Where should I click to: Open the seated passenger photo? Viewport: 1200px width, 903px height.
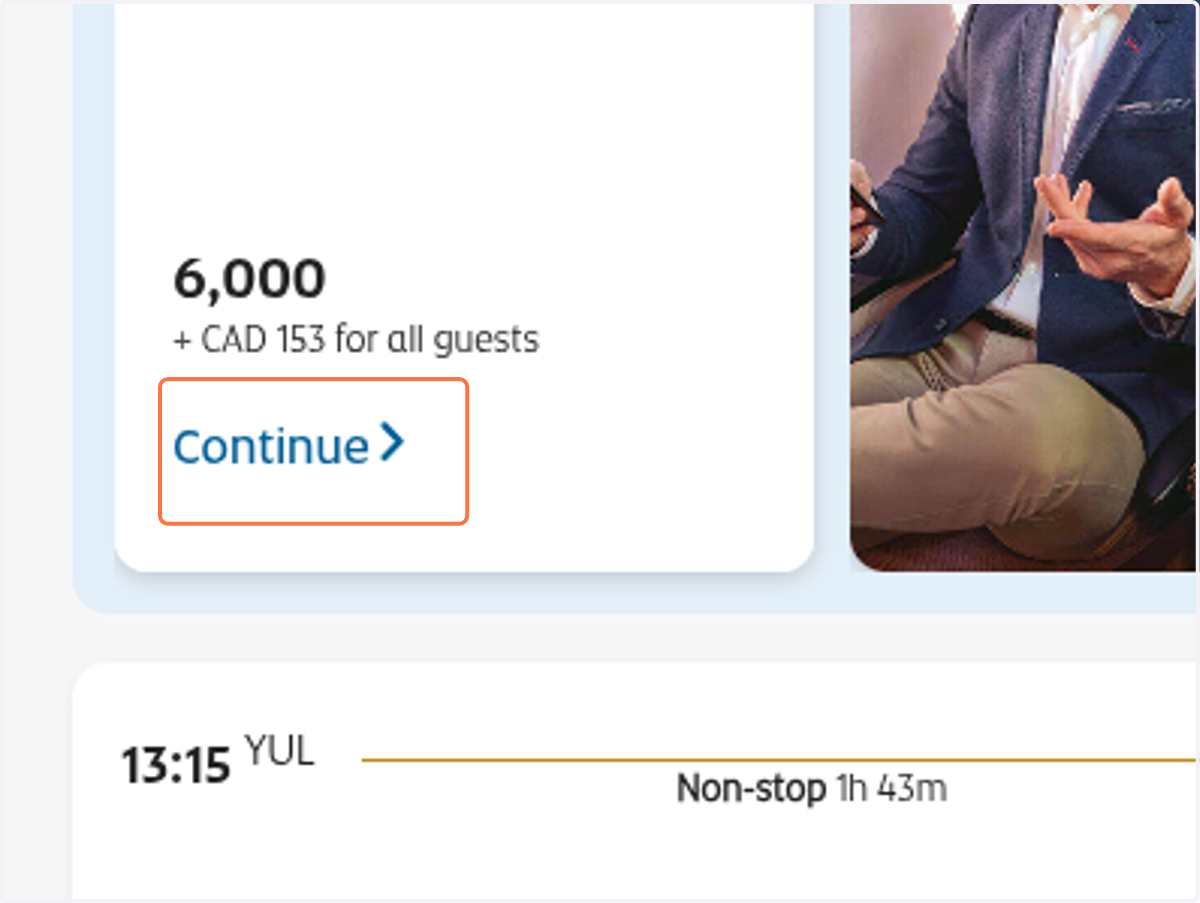coord(1024,286)
